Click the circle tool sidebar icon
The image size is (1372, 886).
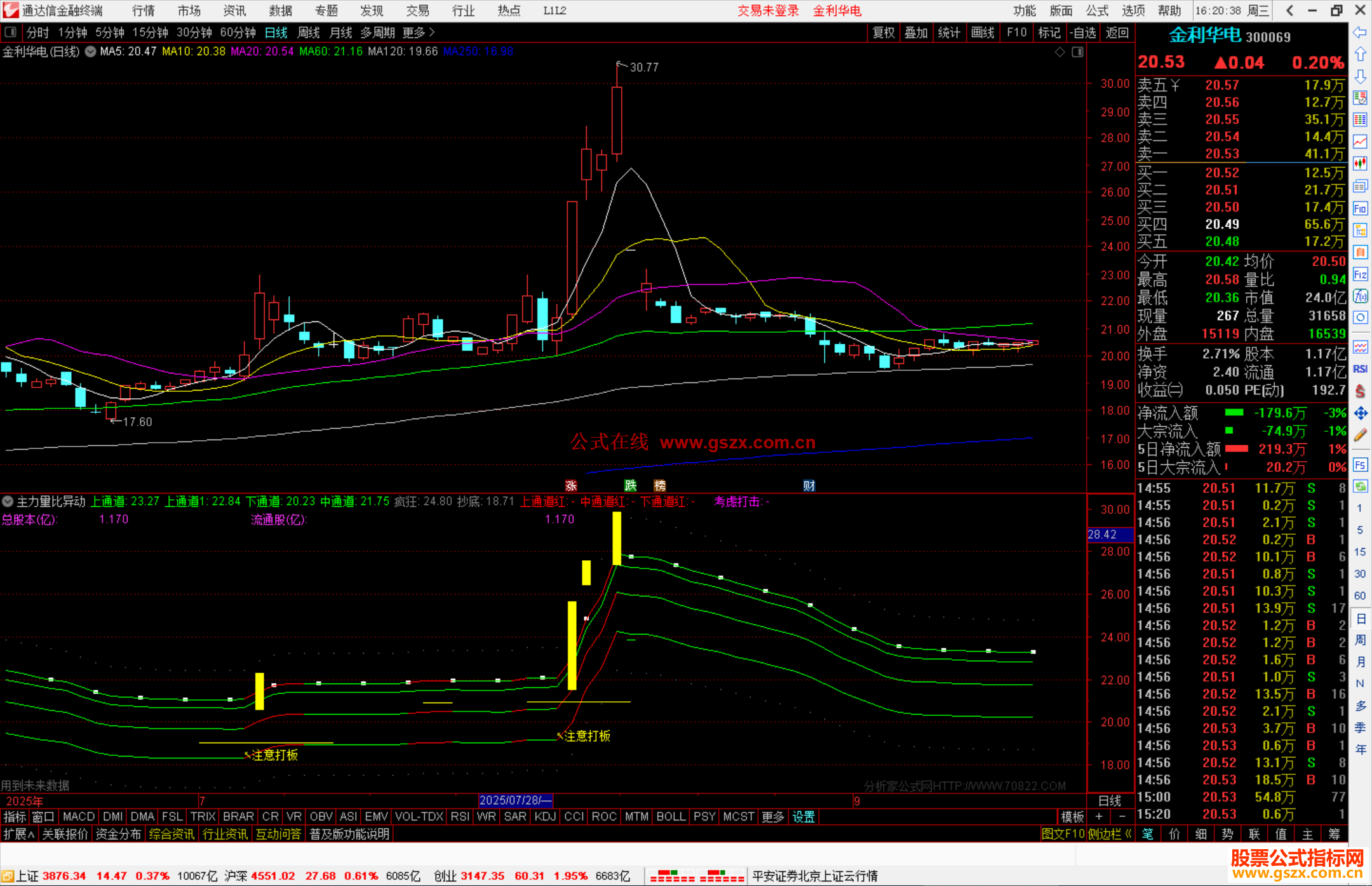tap(1360, 318)
